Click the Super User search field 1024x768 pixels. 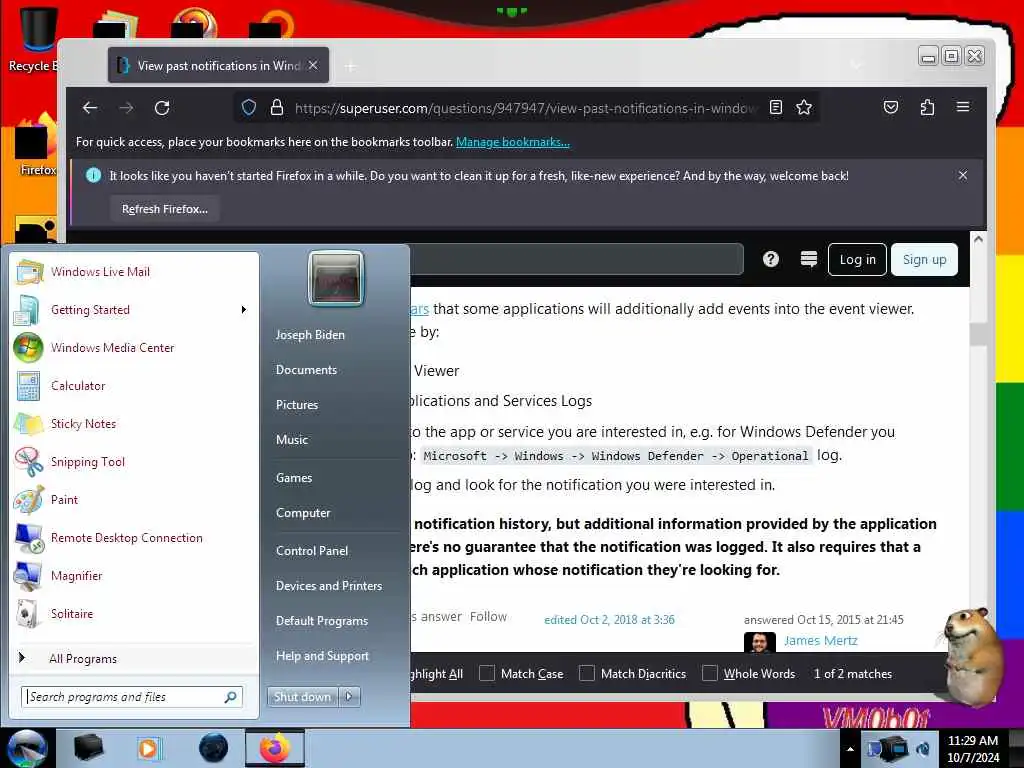pos(577,259)
